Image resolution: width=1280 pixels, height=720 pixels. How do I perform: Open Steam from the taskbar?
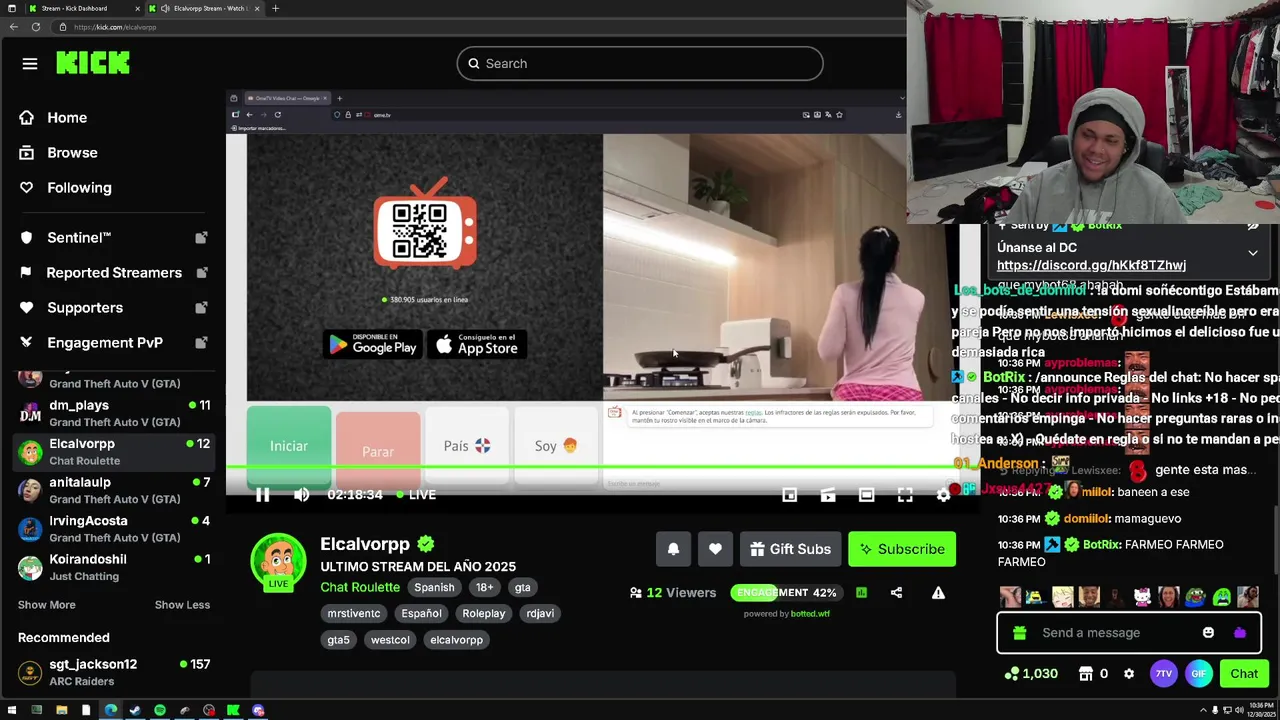[x=135, y=711]
